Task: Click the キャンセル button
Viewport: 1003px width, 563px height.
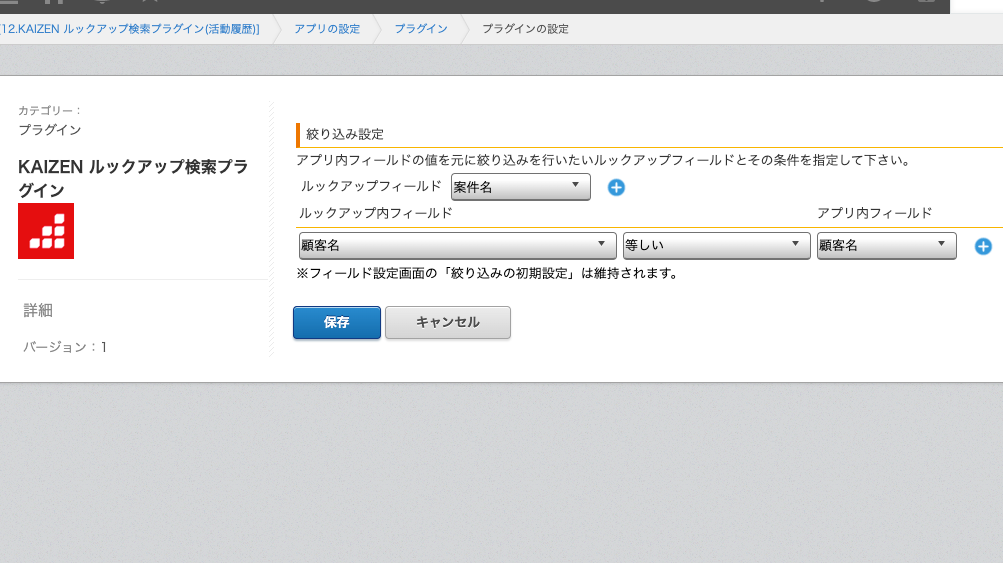Action: (x=448, y=322)
